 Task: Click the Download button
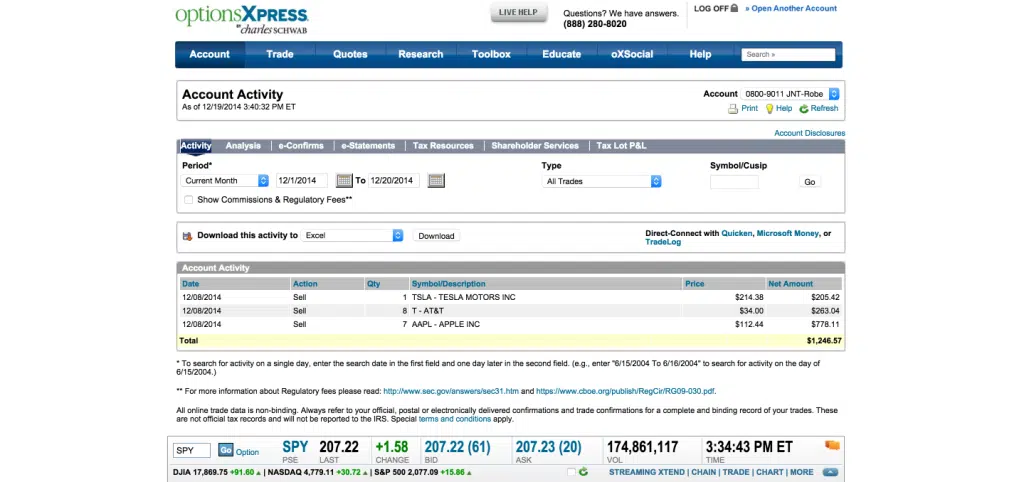pos(436,236)
